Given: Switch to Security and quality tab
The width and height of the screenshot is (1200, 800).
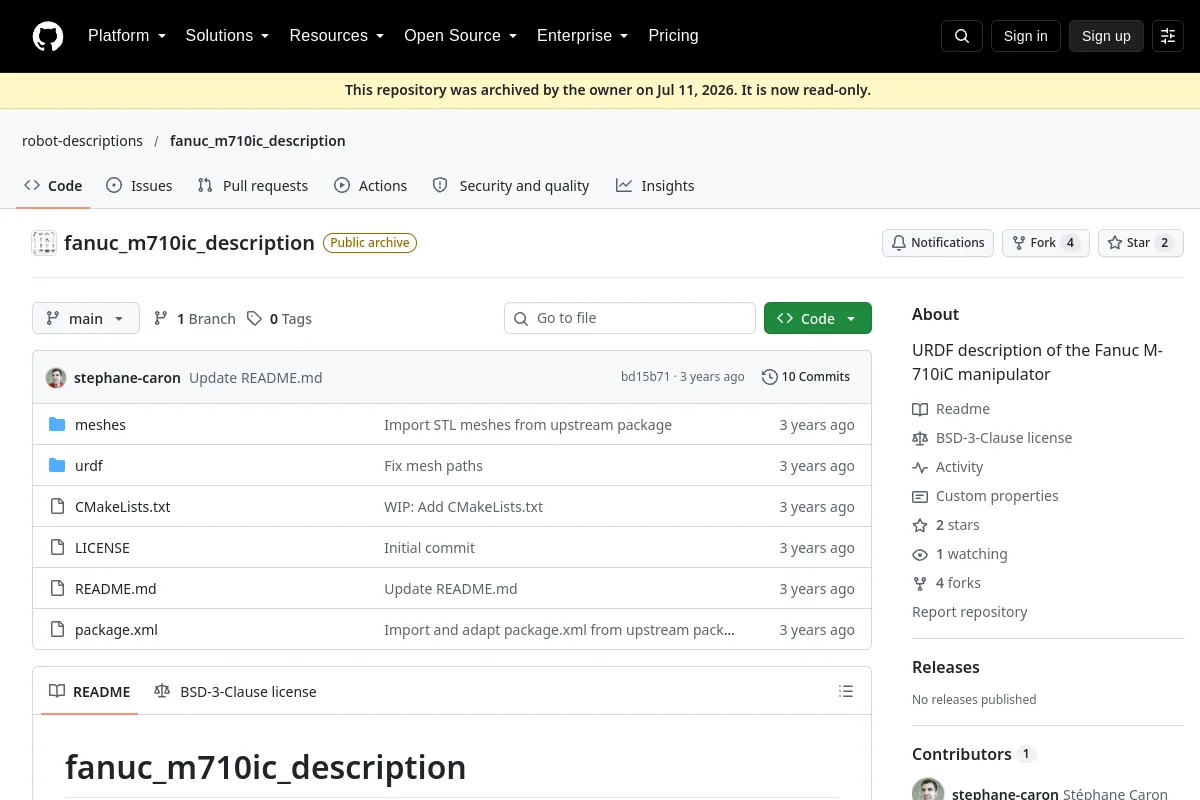Looking at the screenshot, I should 510,186.
